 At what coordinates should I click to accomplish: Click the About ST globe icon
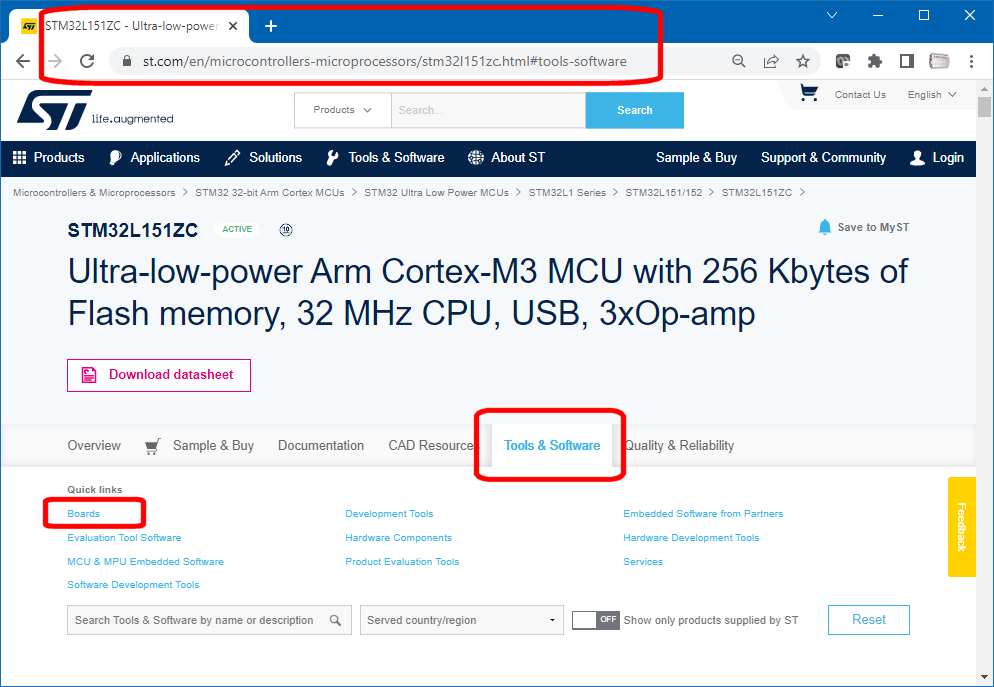pos(475,158)
